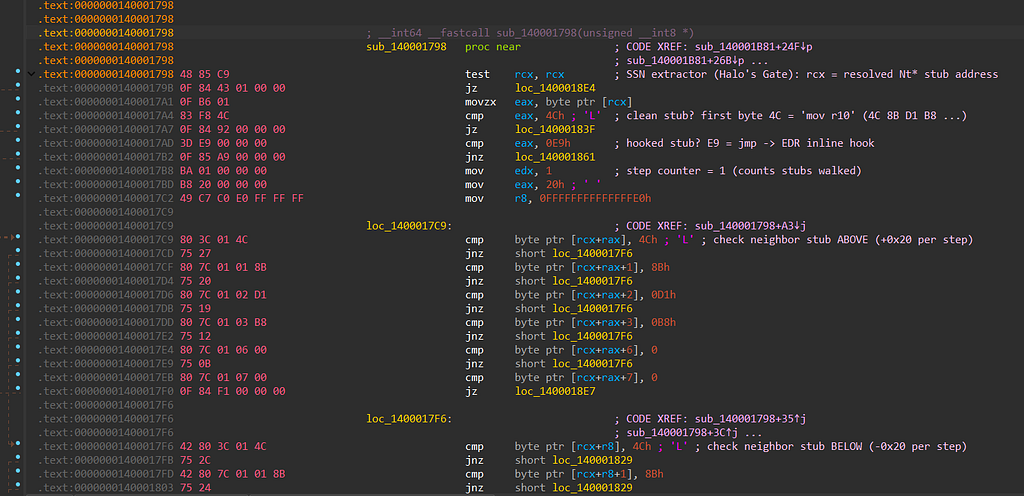This screenshot has height=496, width=1024.
Task: Follow the loc_1400018E7 jump target
Action: point(555,392)
